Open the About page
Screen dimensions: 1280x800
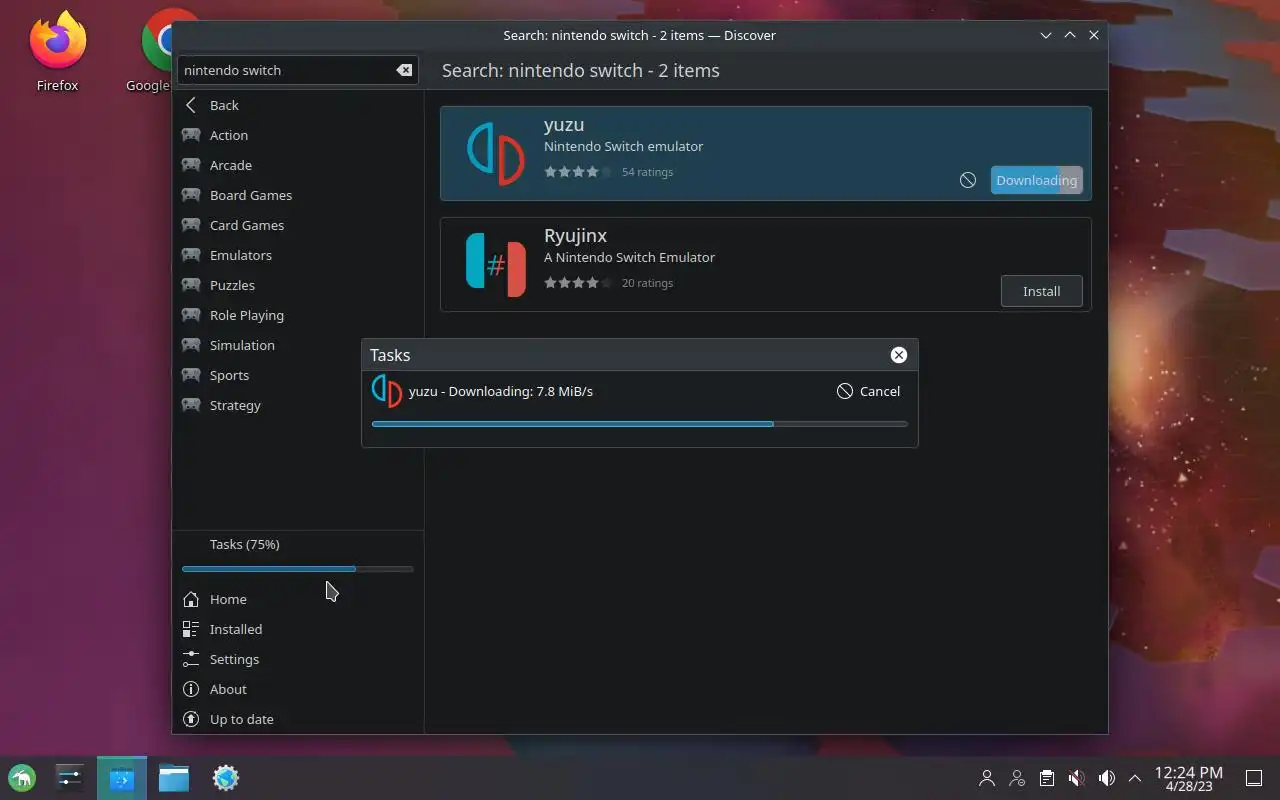(x=298, y=689)
